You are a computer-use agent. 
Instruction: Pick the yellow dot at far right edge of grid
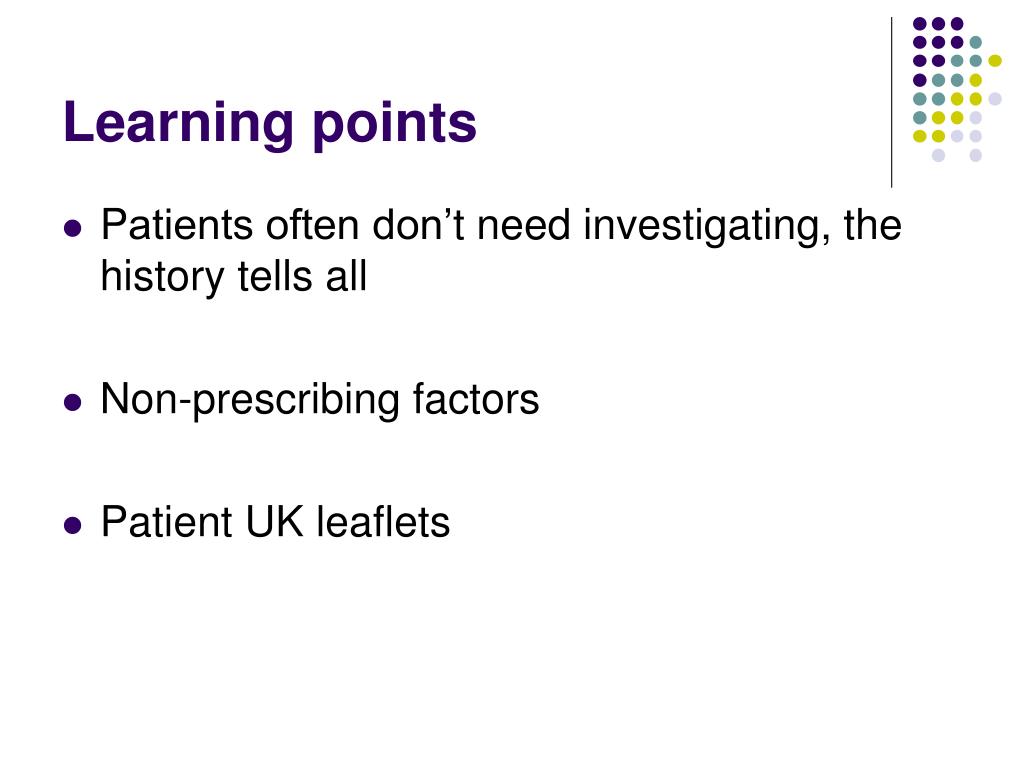click(x=995, y=61)
